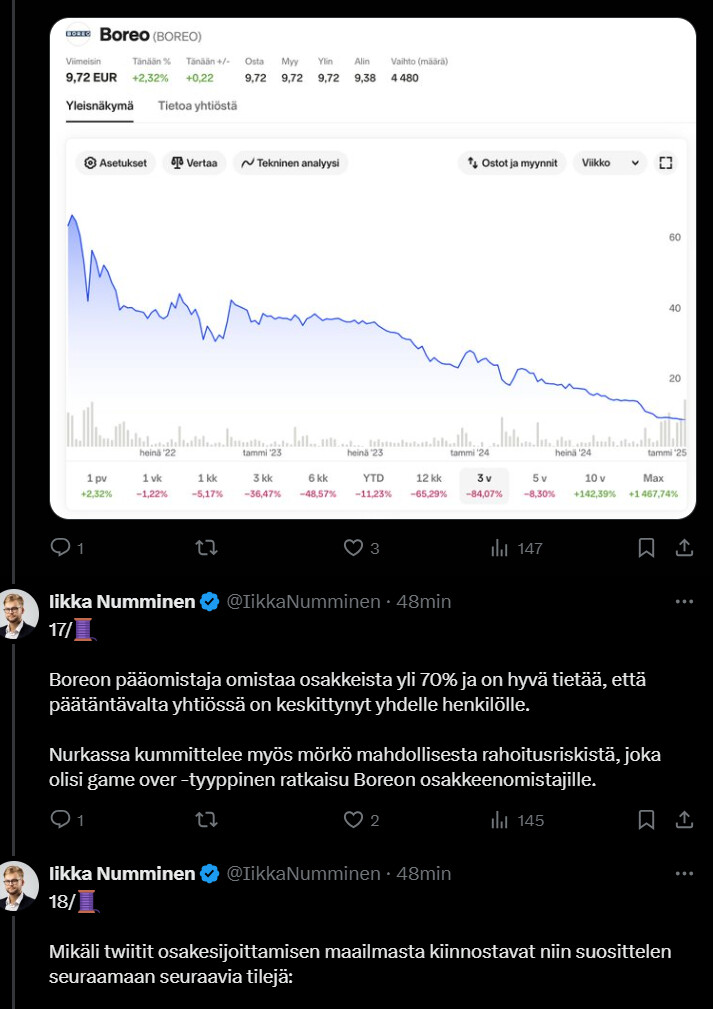
Task: Select the Yleisnäkymä tab
Action: click(99, 105)
